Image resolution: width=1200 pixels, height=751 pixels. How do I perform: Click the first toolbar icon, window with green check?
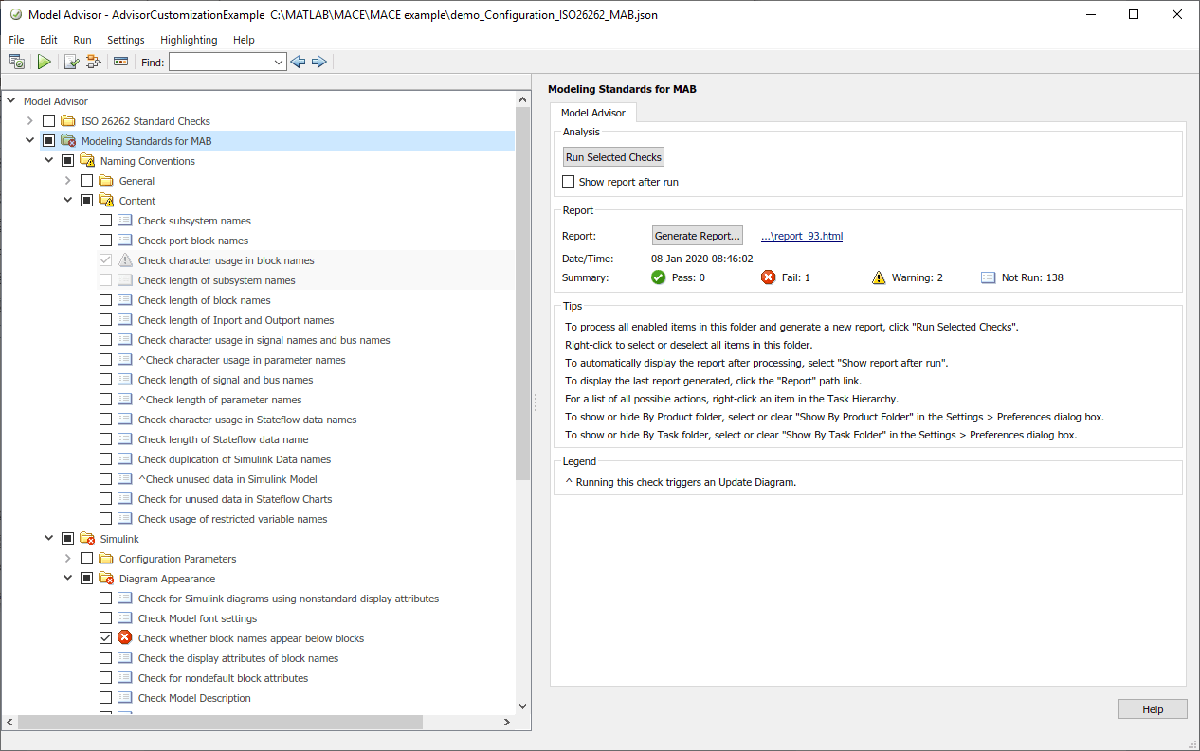pyautogui.click(x=17, y=62)
